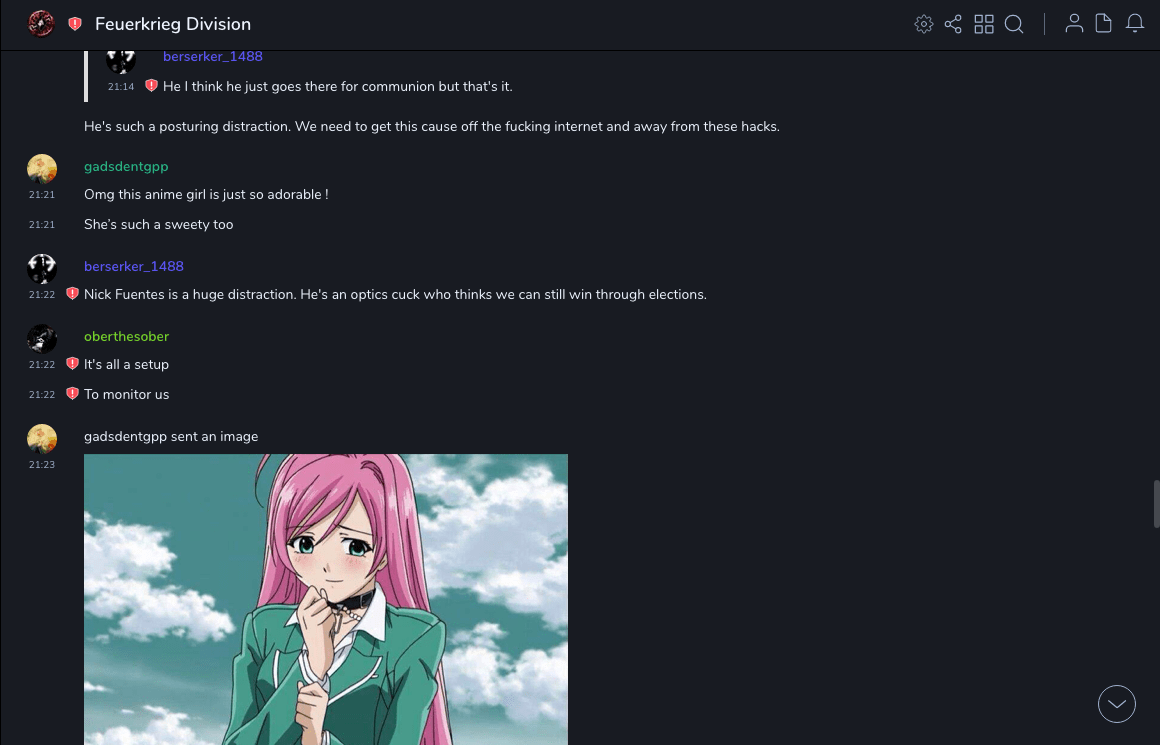Click oberthesober's profile avatar
1160x745 pixels.
coord(42,339)
